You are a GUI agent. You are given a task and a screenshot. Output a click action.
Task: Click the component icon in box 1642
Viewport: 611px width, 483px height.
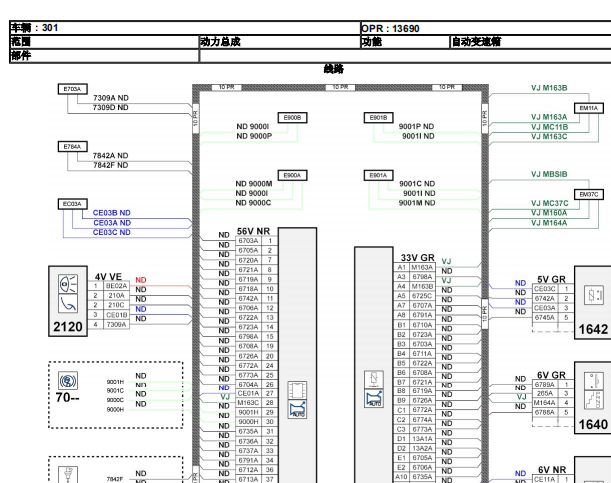click(x=594, y=296)
